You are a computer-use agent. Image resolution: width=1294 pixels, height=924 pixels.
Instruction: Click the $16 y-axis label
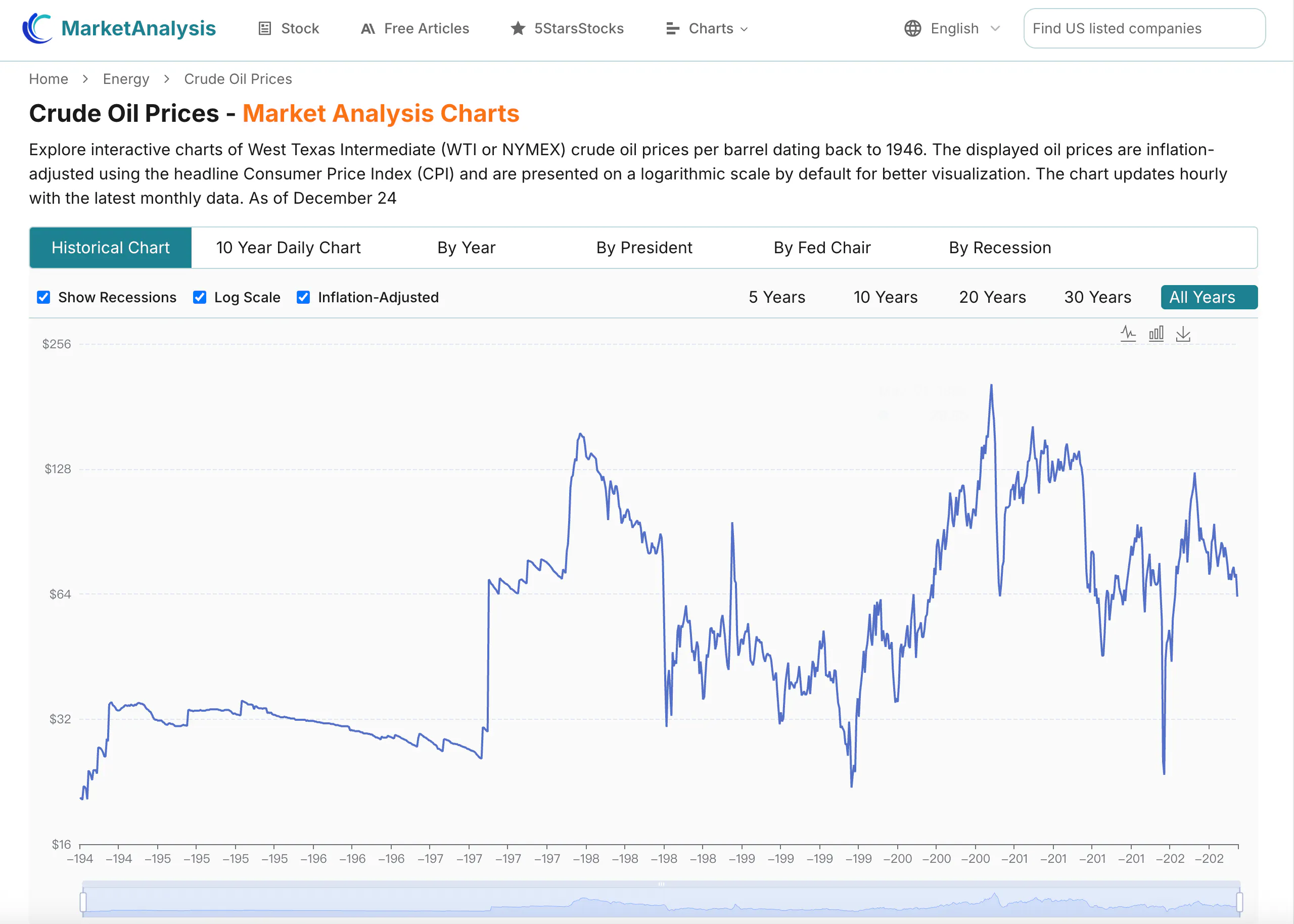point(61,844)
